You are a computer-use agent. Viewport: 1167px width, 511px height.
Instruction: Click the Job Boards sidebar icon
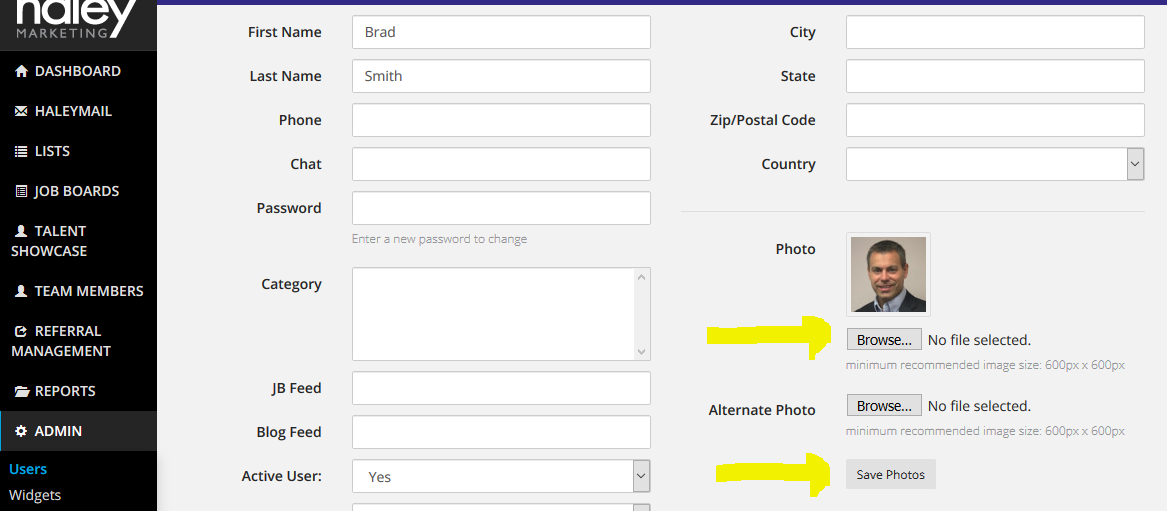[21, 191]
